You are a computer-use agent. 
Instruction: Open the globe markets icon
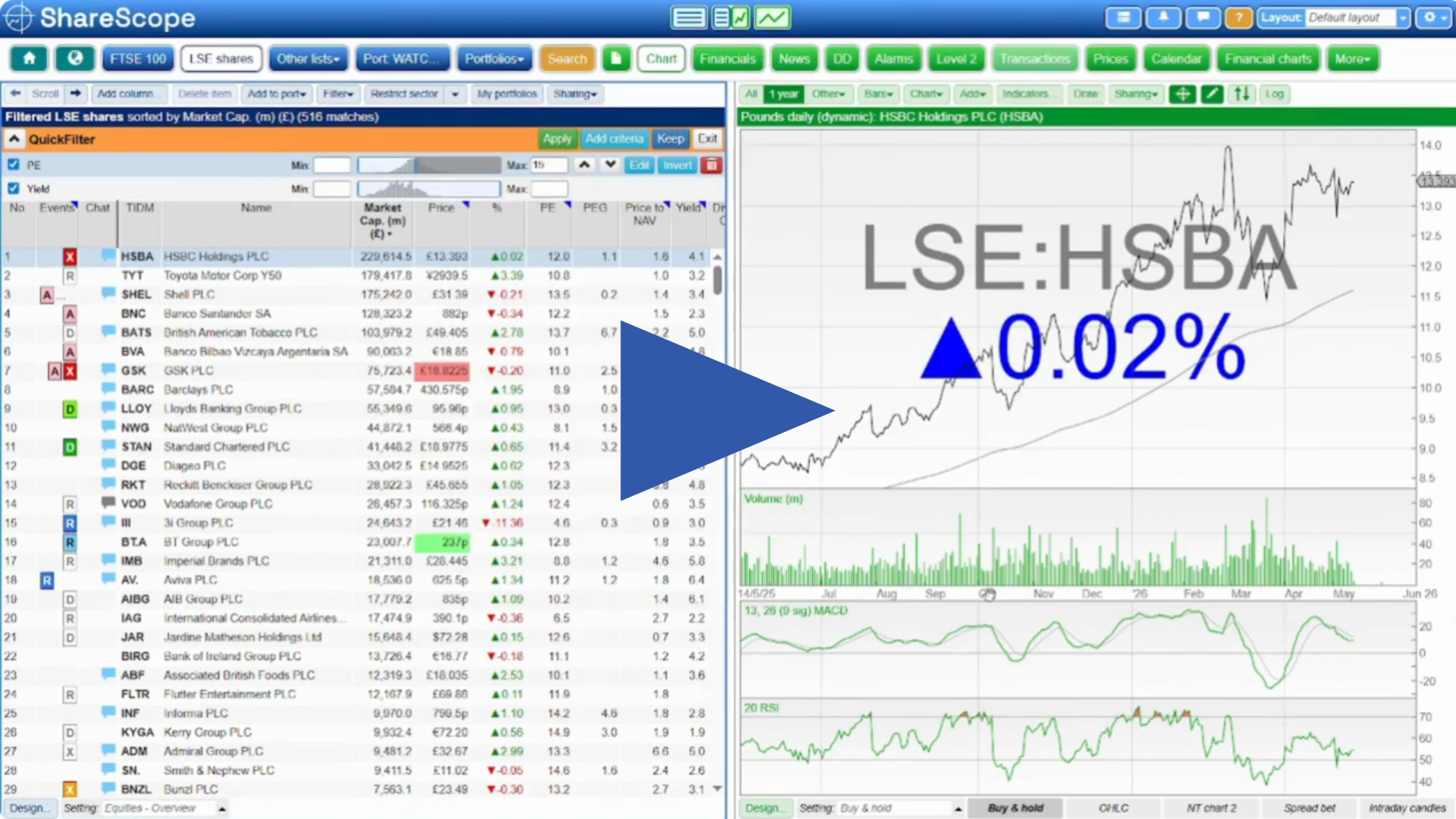[74, 58]
